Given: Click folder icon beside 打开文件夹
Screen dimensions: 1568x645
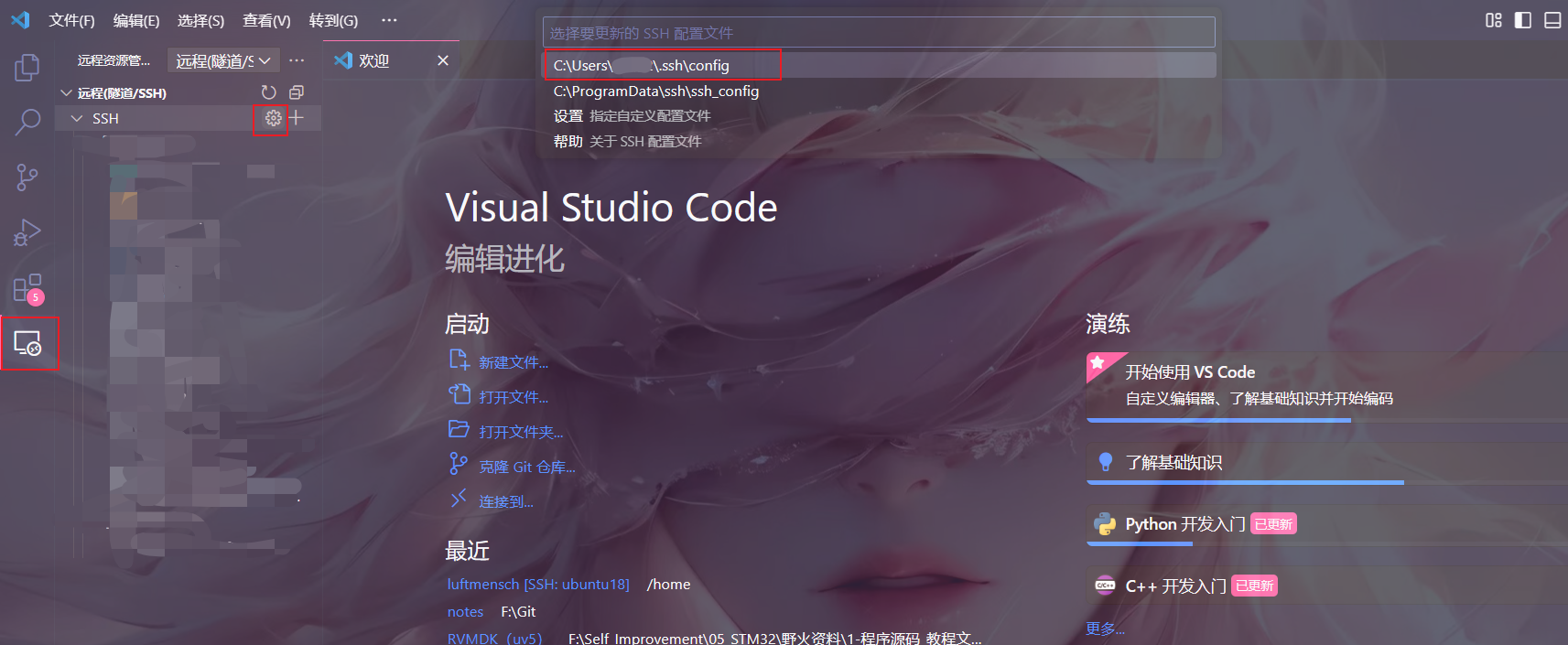Looking at the screenshot, I should pyautogui.click(x=459, y=428).
